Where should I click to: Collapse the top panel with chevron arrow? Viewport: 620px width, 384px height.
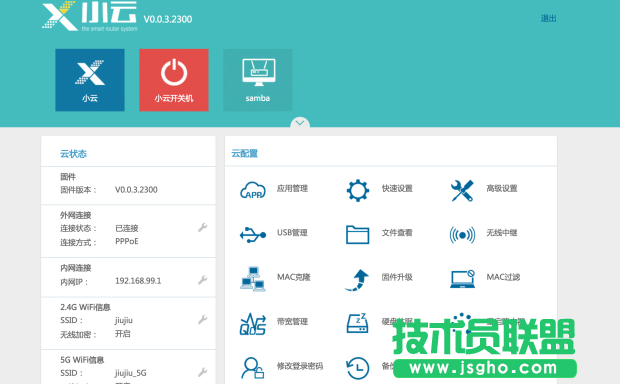click(300, 123)
